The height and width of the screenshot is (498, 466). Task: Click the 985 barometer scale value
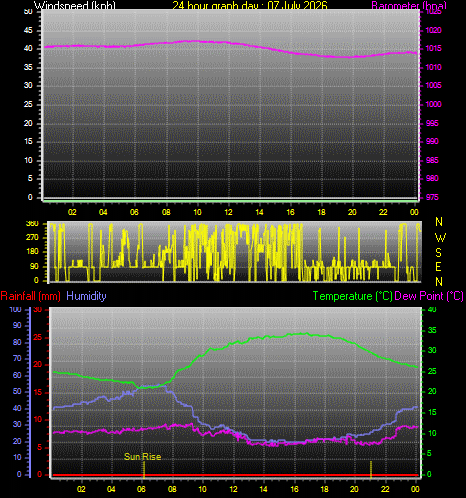tap(432, 160)
